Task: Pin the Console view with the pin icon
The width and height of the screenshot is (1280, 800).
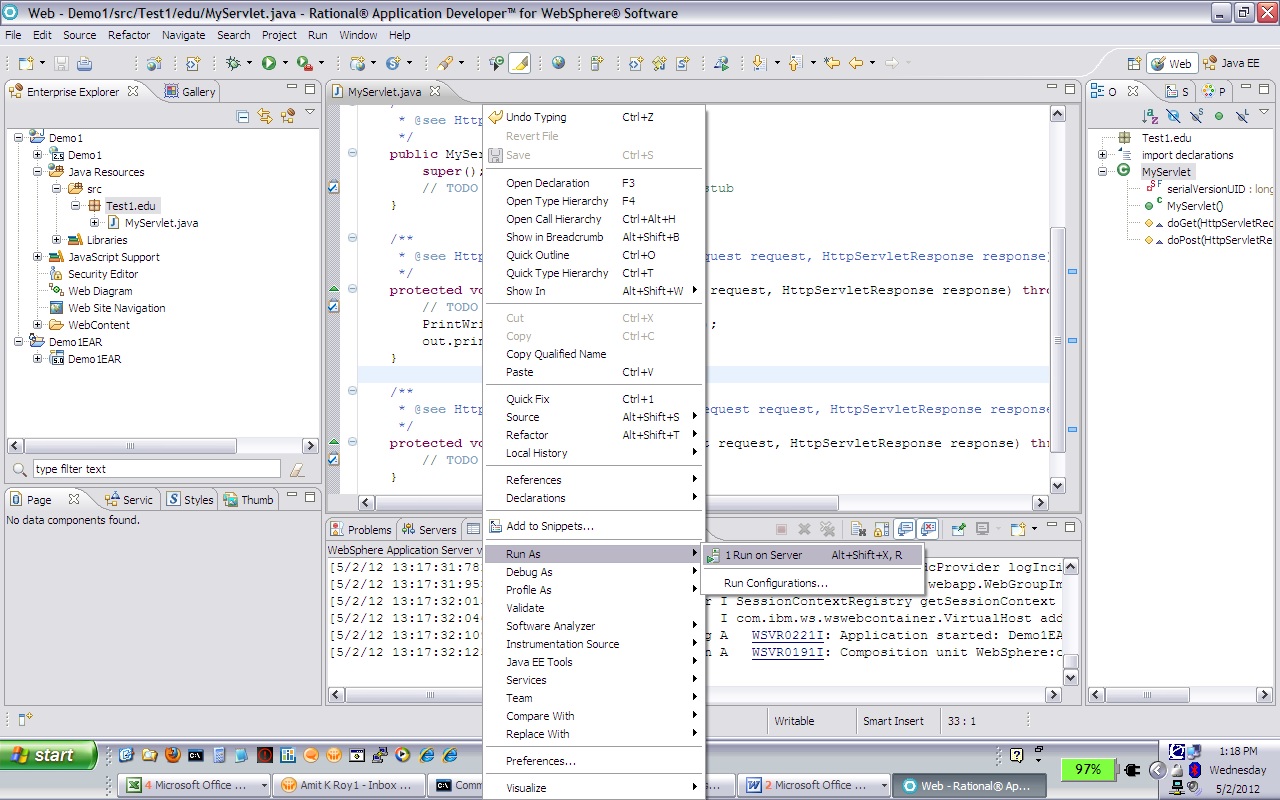Action: 958,529
